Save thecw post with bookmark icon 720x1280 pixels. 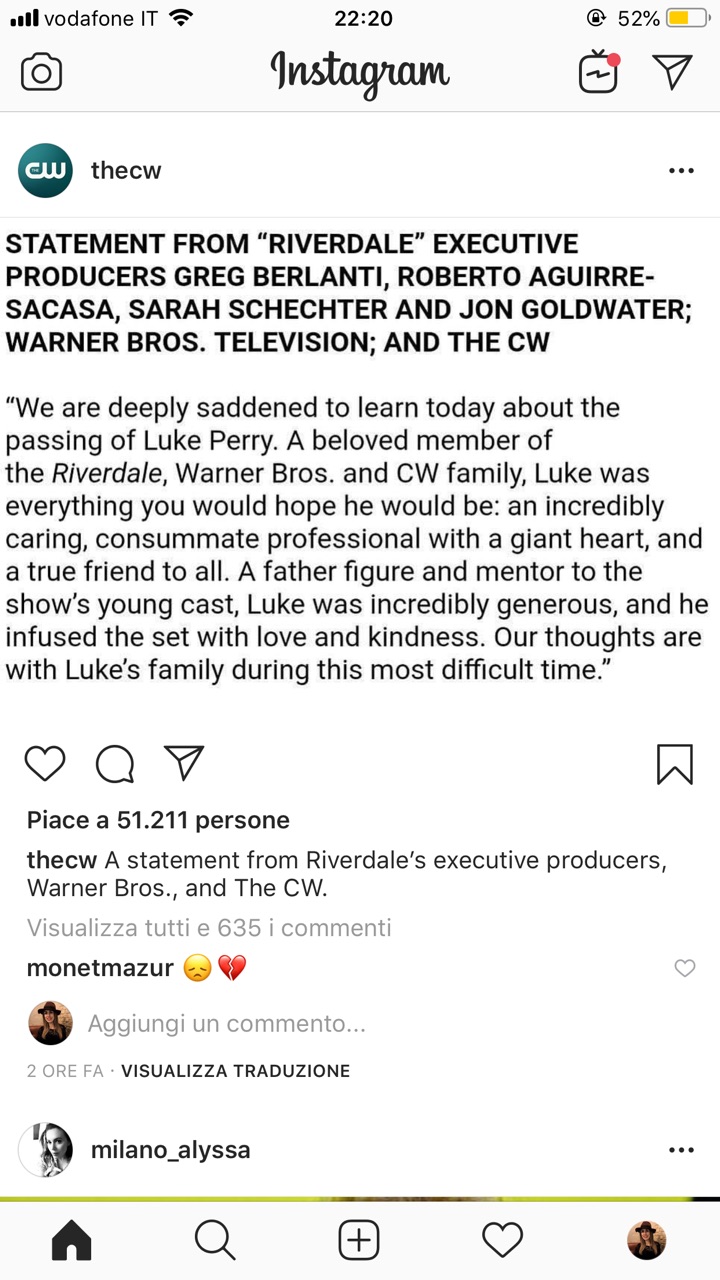(x=675, y=765)
